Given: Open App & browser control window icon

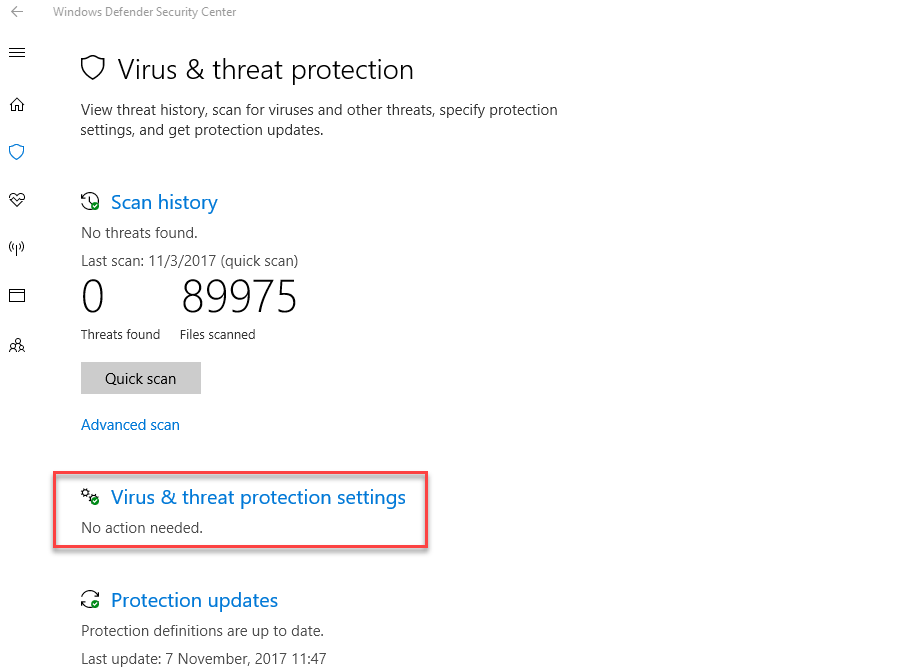Looking at the screenshot, I should click(17, 296).
